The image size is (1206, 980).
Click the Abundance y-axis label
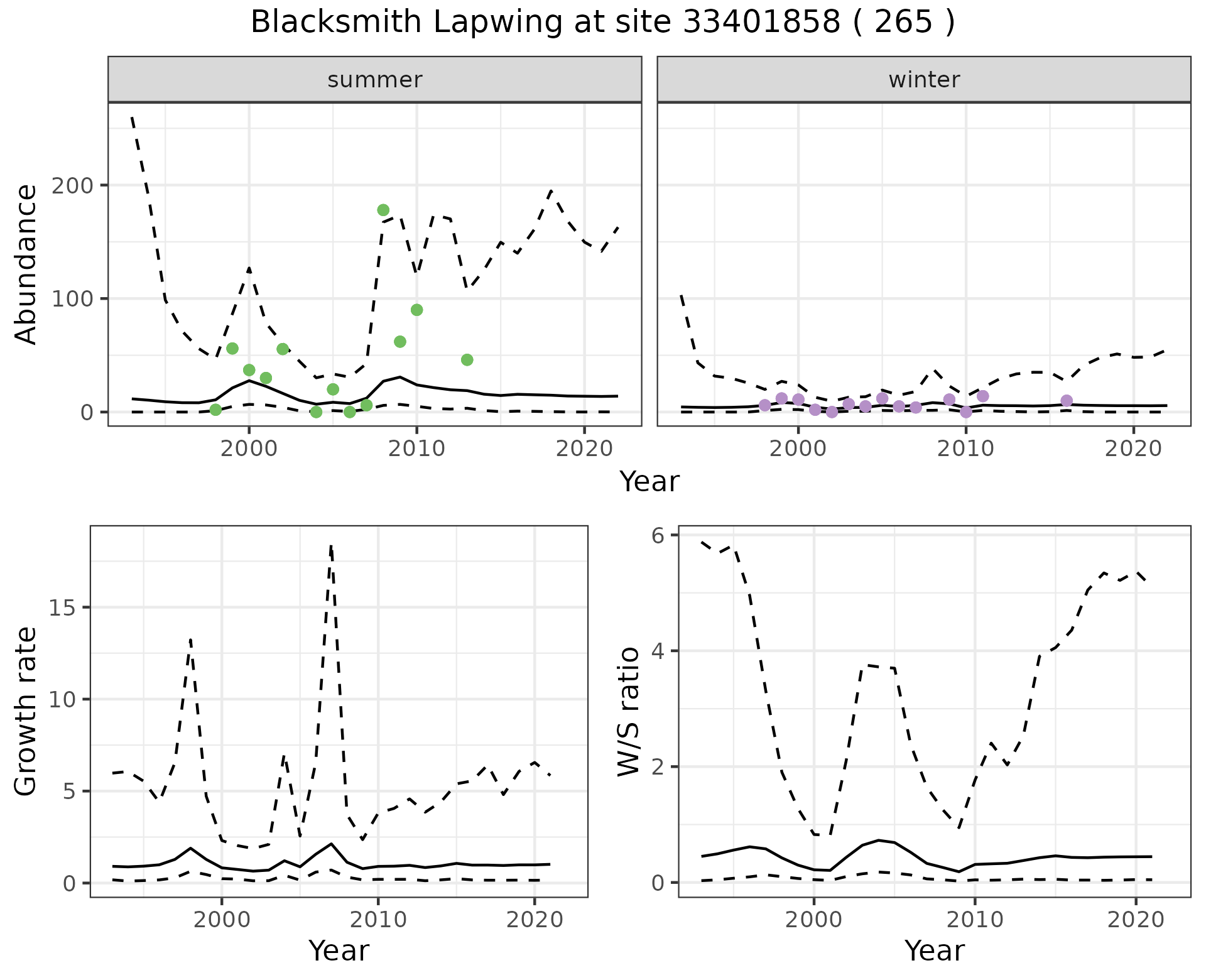(26, 264)
